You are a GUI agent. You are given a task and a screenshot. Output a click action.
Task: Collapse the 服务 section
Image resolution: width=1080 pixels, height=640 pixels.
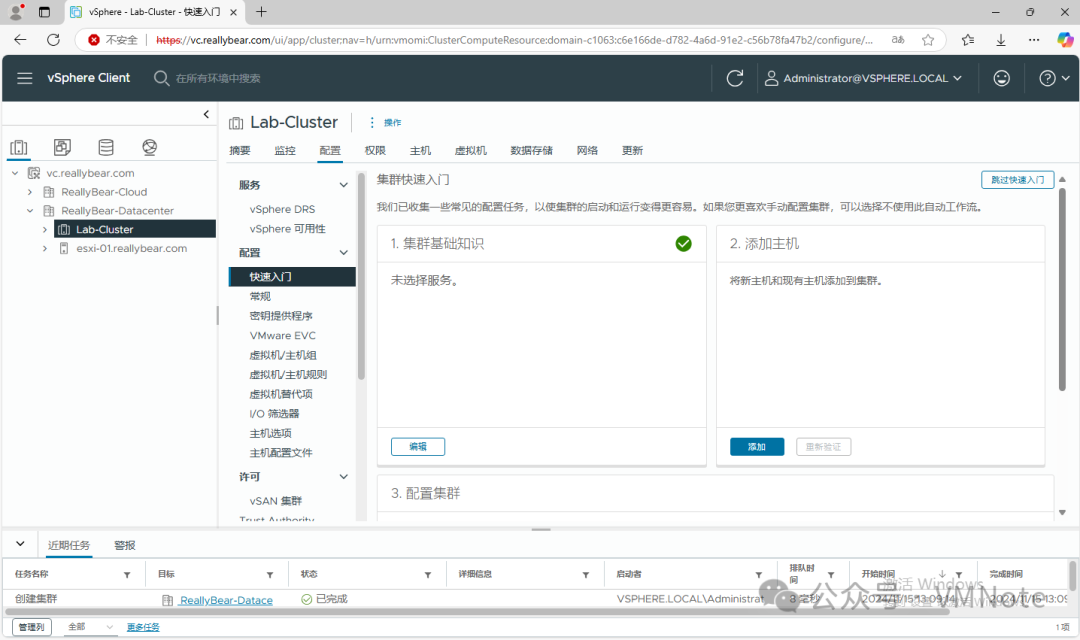[343, 185]
